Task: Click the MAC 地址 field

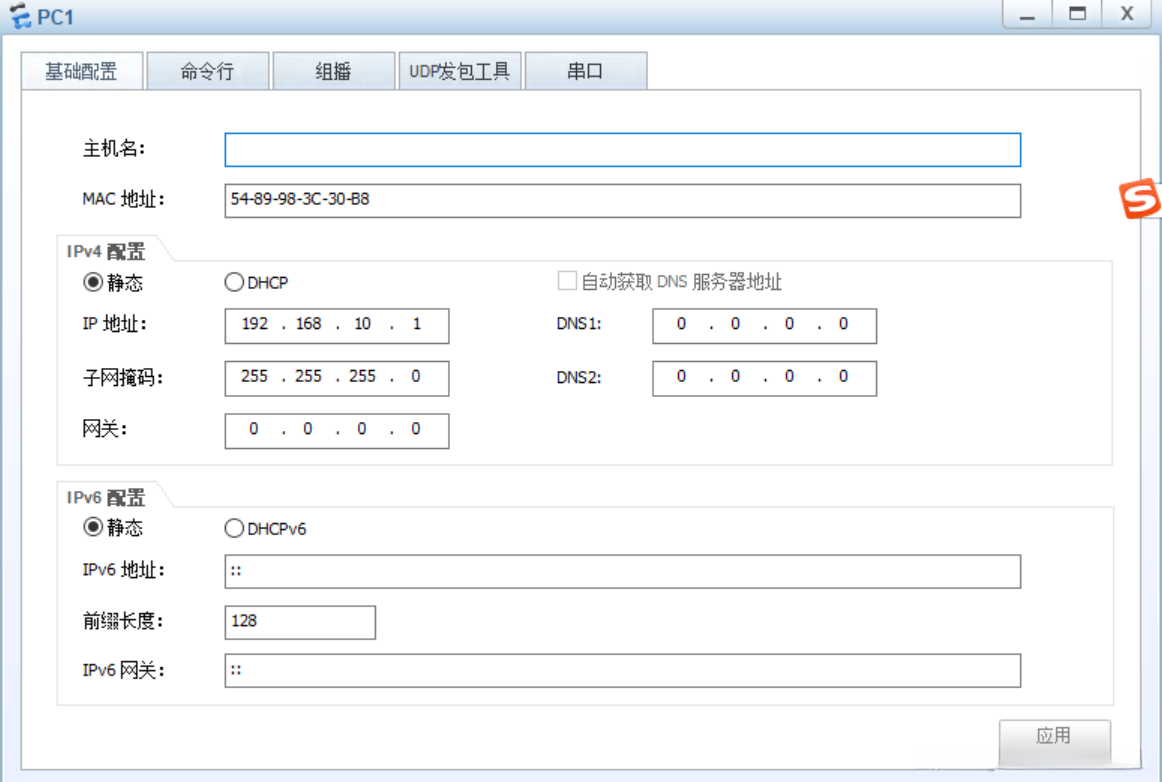Action: pos(622,200)
